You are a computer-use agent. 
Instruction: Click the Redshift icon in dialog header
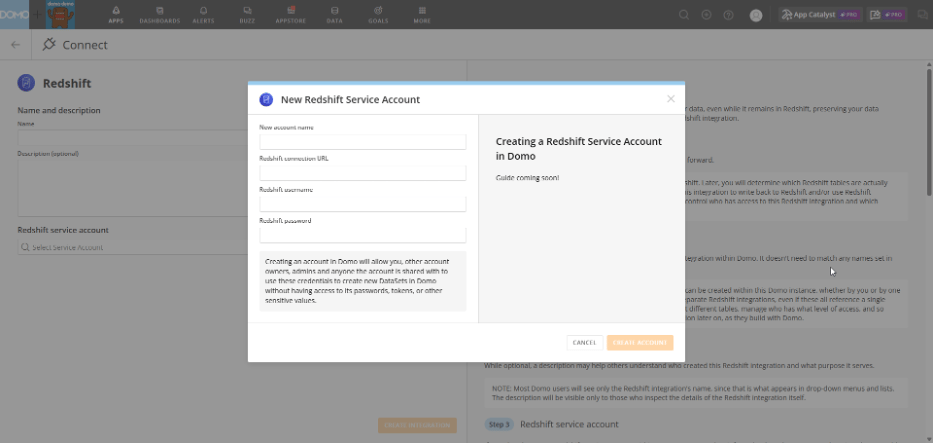click(x=266, y=100)
